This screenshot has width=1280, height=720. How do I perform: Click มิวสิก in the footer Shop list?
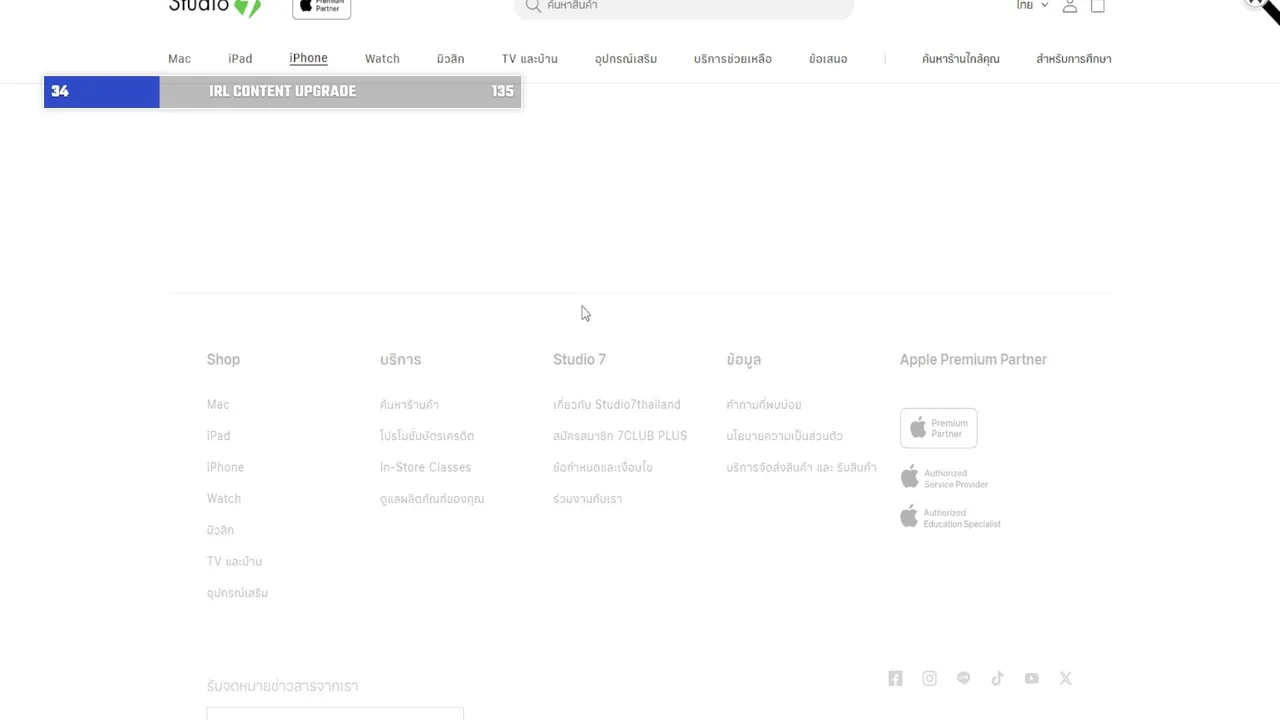[x=220, y=530]
